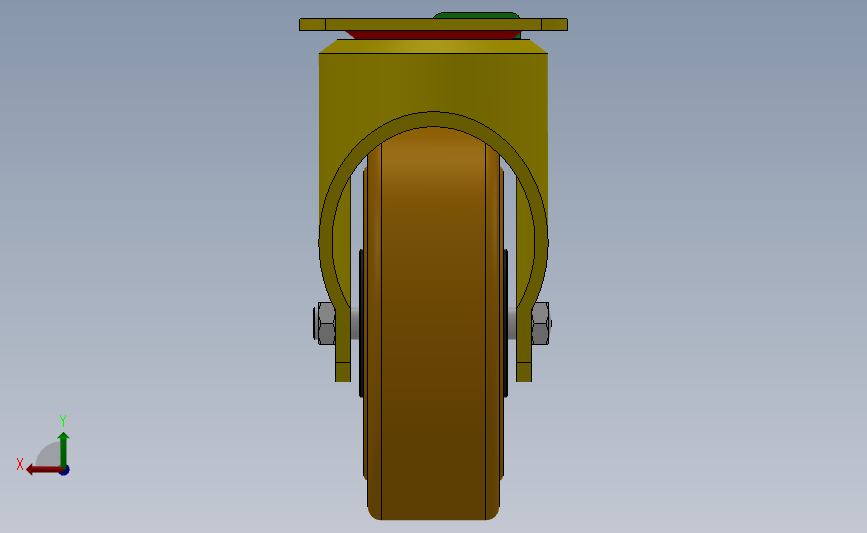Select the right hex nut on the axle
The width and height of the screenshot is (867, 533).
click(540, 323)
